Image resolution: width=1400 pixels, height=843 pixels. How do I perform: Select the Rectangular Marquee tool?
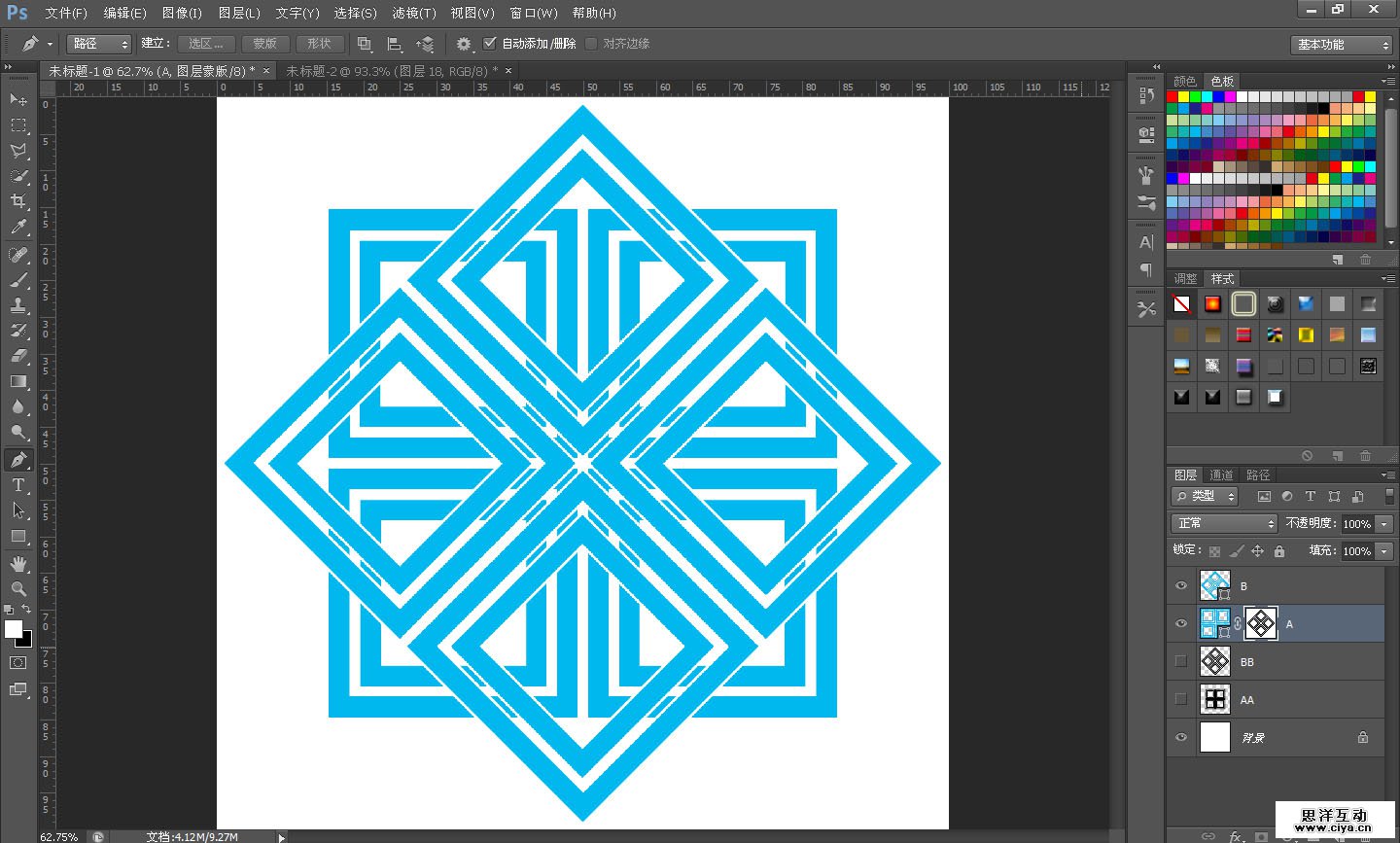tap(18, 125)
